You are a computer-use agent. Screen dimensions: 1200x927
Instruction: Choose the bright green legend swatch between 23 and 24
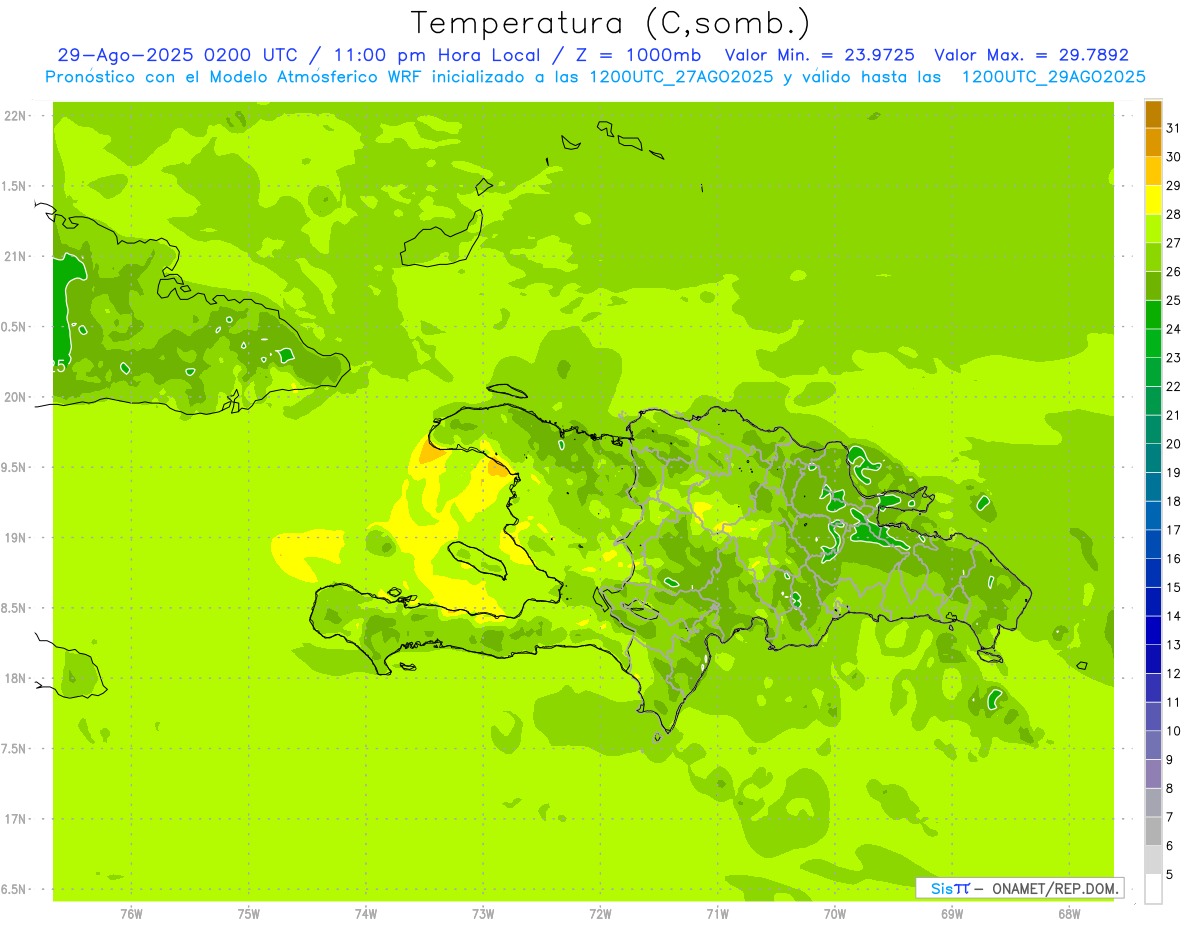tap(1153, 343)
